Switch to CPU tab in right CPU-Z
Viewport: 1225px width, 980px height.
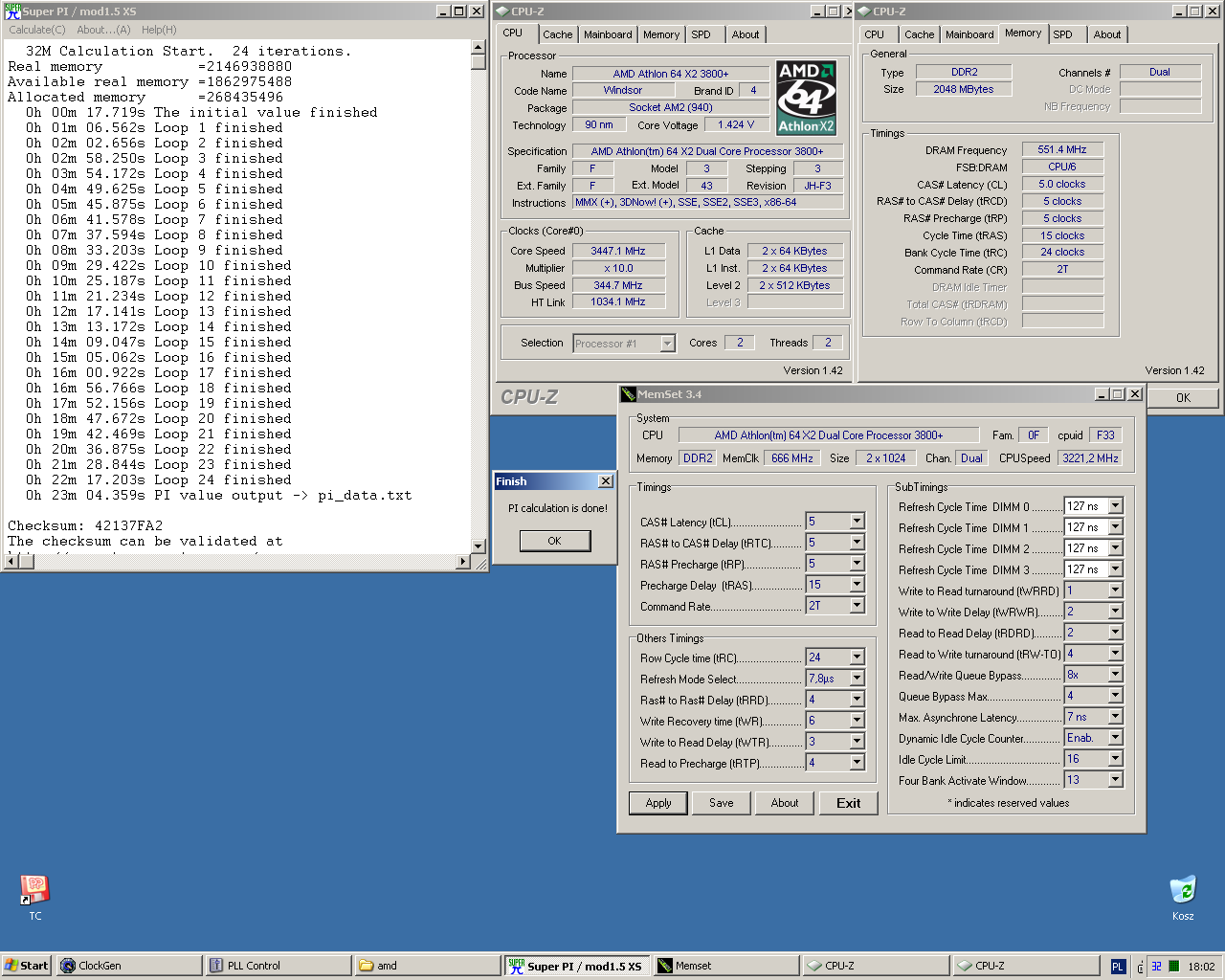pos(875,34)
